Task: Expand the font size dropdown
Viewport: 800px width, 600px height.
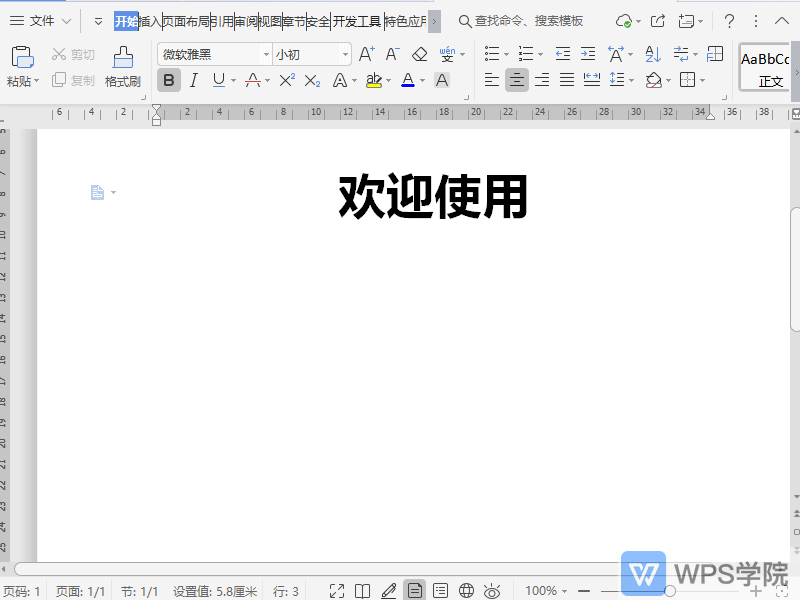Action: coord(345,54)
